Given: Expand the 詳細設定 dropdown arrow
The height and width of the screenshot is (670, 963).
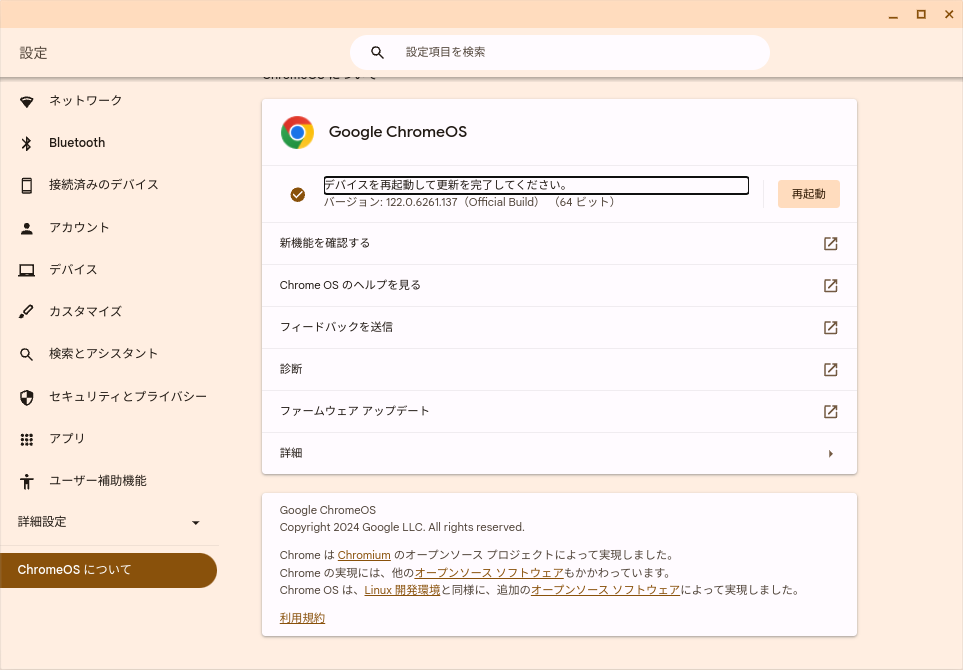Looking at the screenshot, I should [195, 523].
